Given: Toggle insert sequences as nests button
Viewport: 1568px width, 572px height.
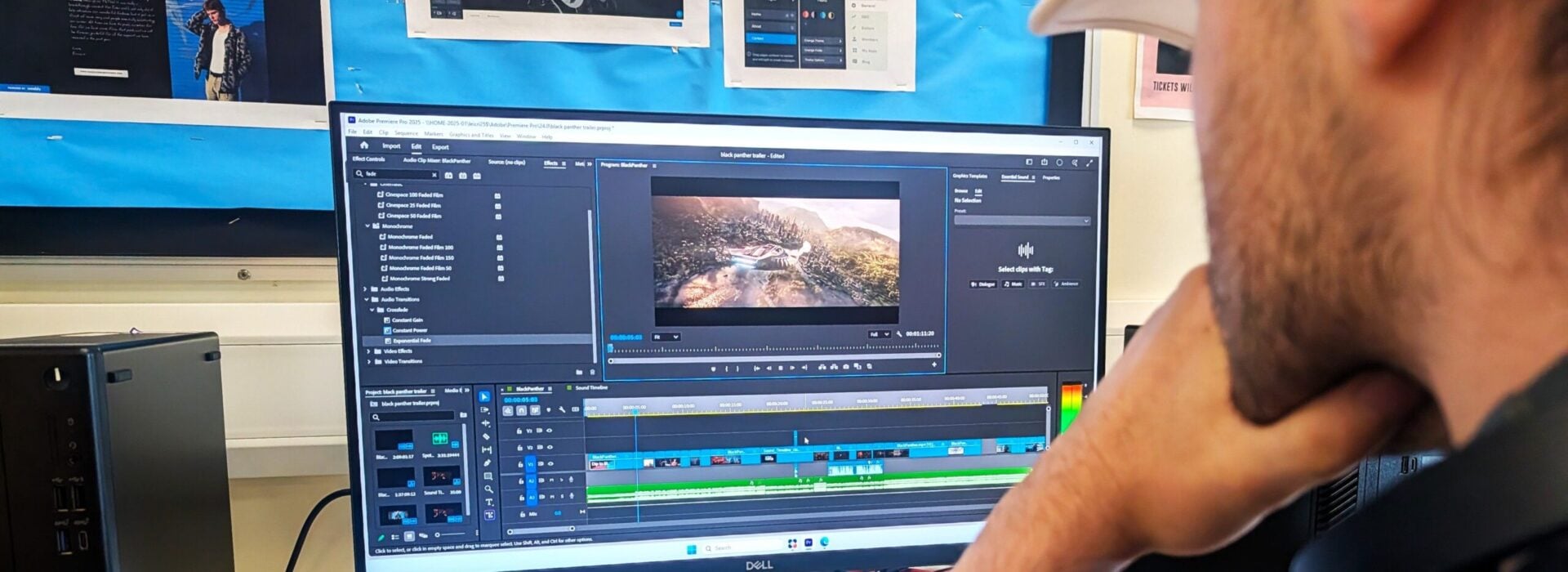Looking at the screenshot, I should tap(508, 411).
